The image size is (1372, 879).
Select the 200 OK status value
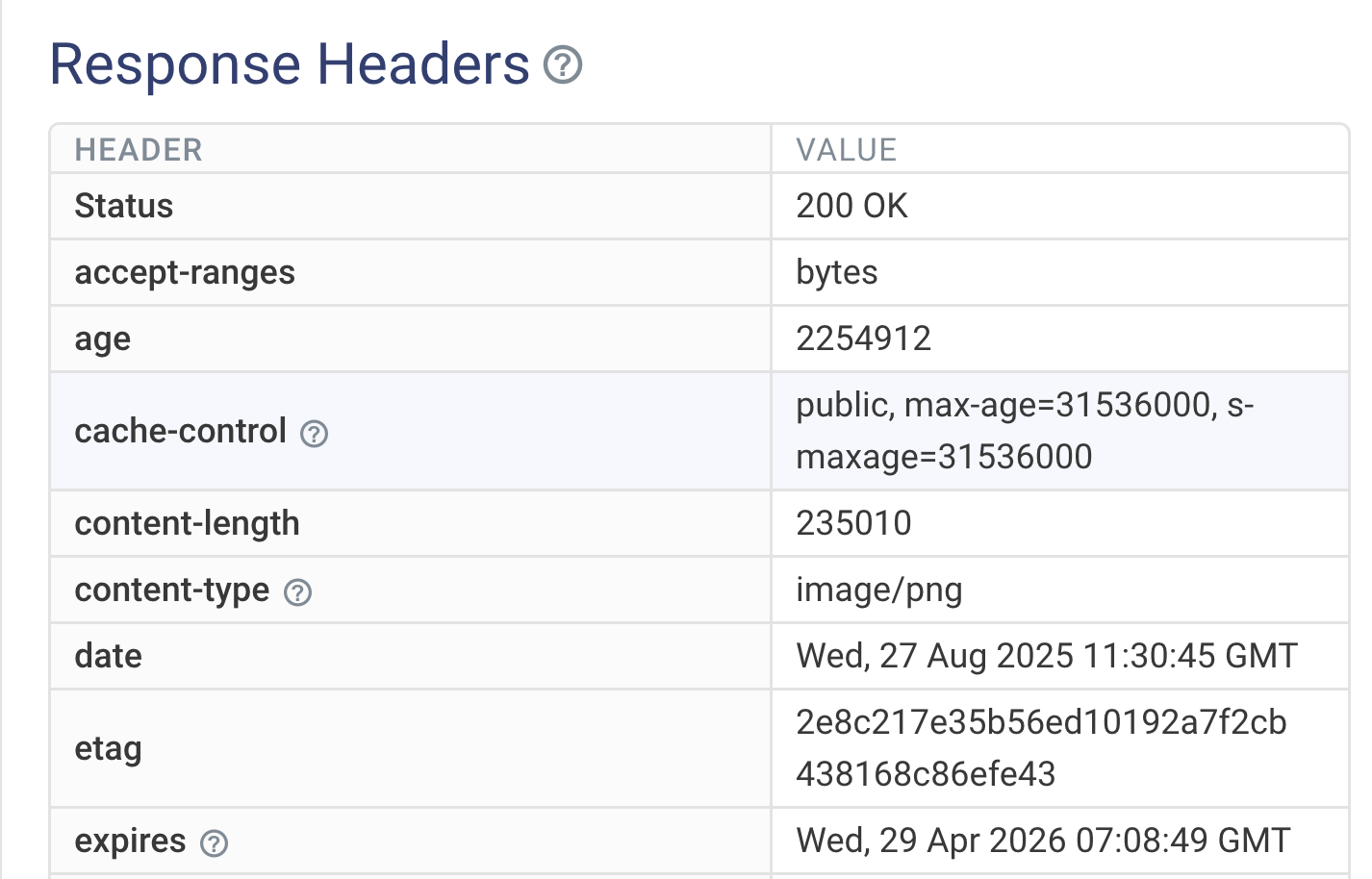tap(851, 206)
